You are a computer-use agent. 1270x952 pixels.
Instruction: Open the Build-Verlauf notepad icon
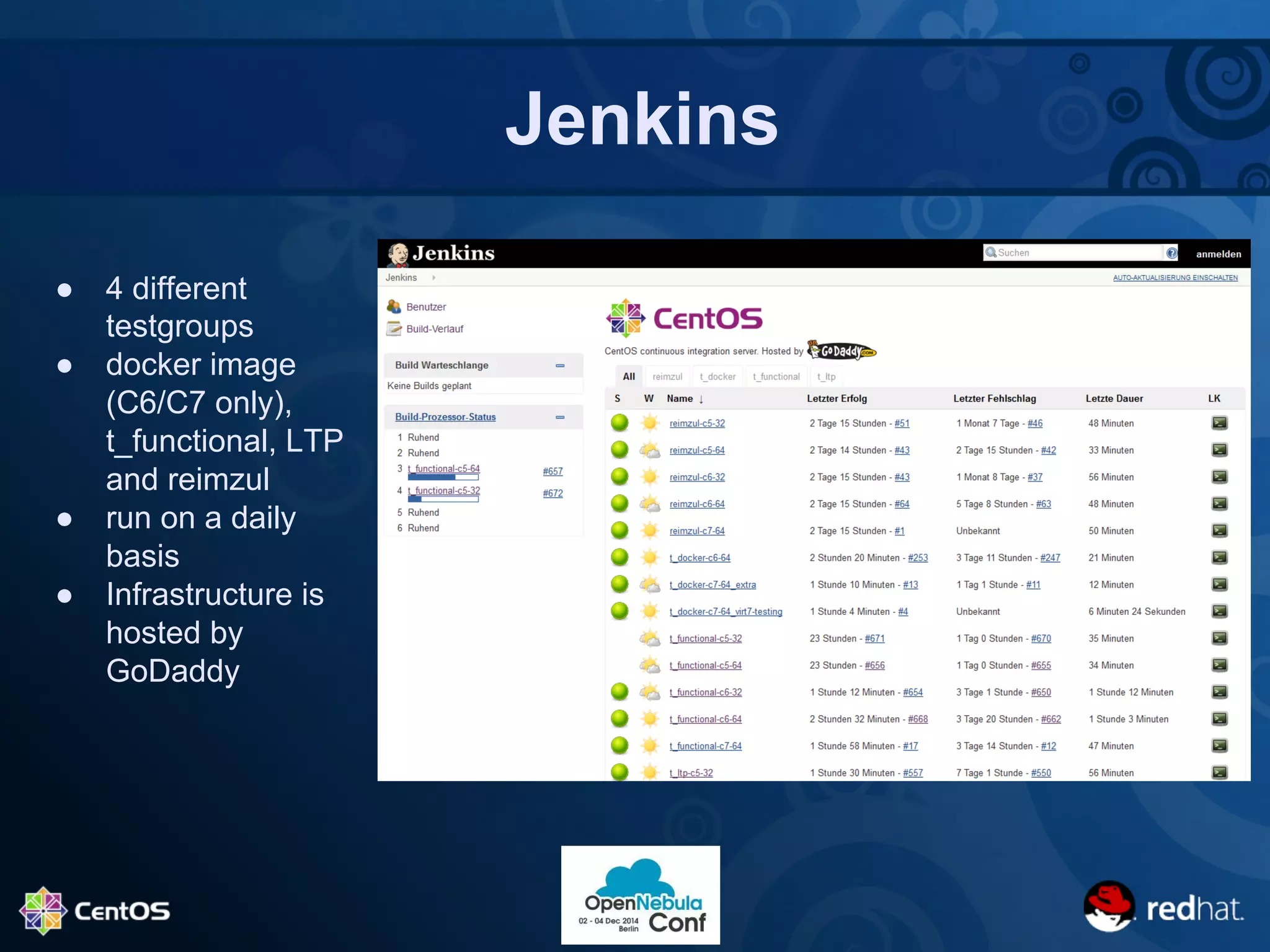point(394,328)
